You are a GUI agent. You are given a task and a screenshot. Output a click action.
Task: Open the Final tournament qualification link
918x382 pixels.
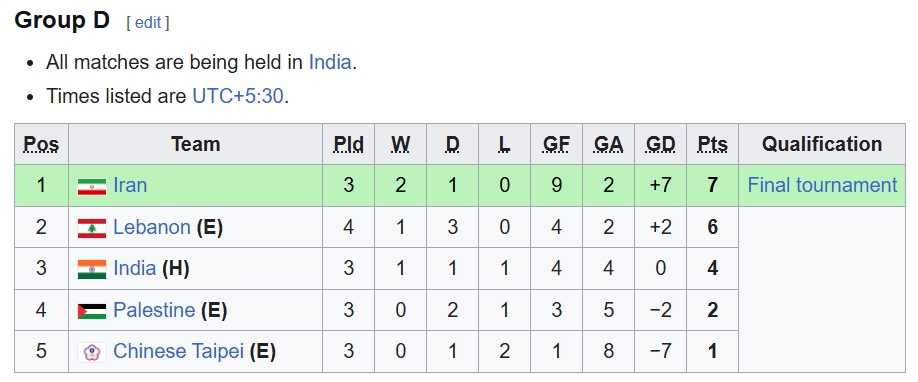[823, 186]
